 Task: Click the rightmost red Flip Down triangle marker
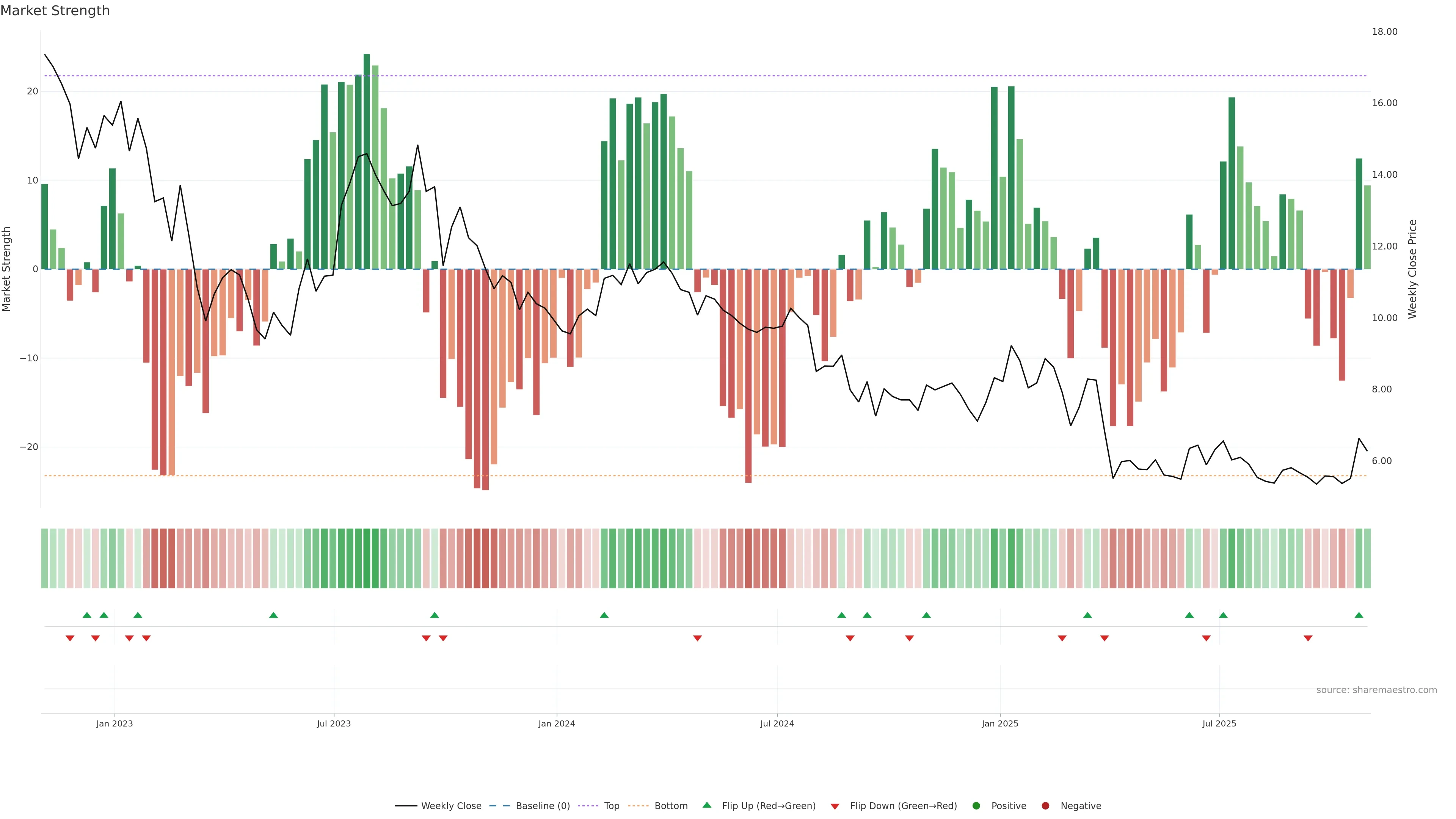pyautogui.click(x=1308, y=638)
